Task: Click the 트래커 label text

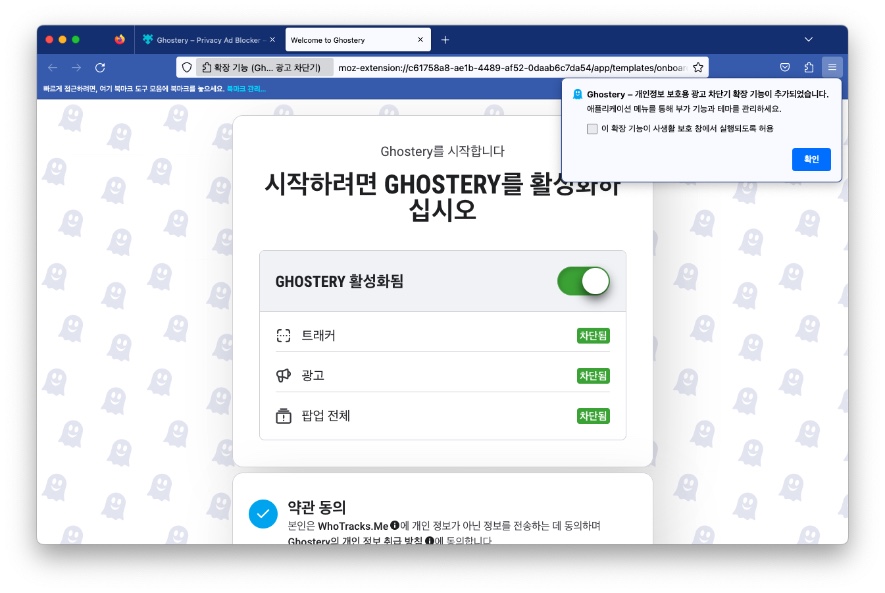Action: tap(318, 336)
